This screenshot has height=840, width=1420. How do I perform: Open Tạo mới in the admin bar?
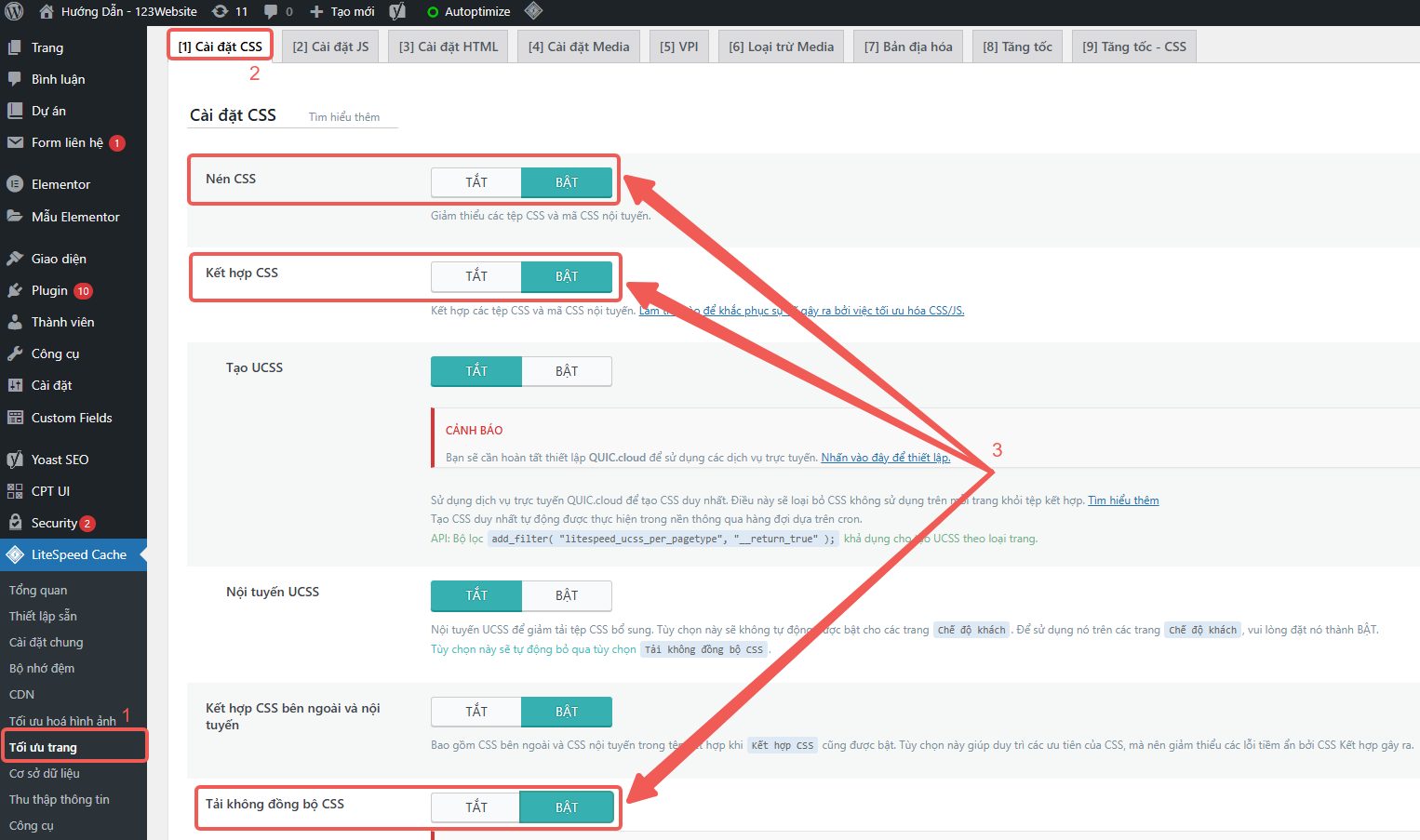tap(342, 12)
